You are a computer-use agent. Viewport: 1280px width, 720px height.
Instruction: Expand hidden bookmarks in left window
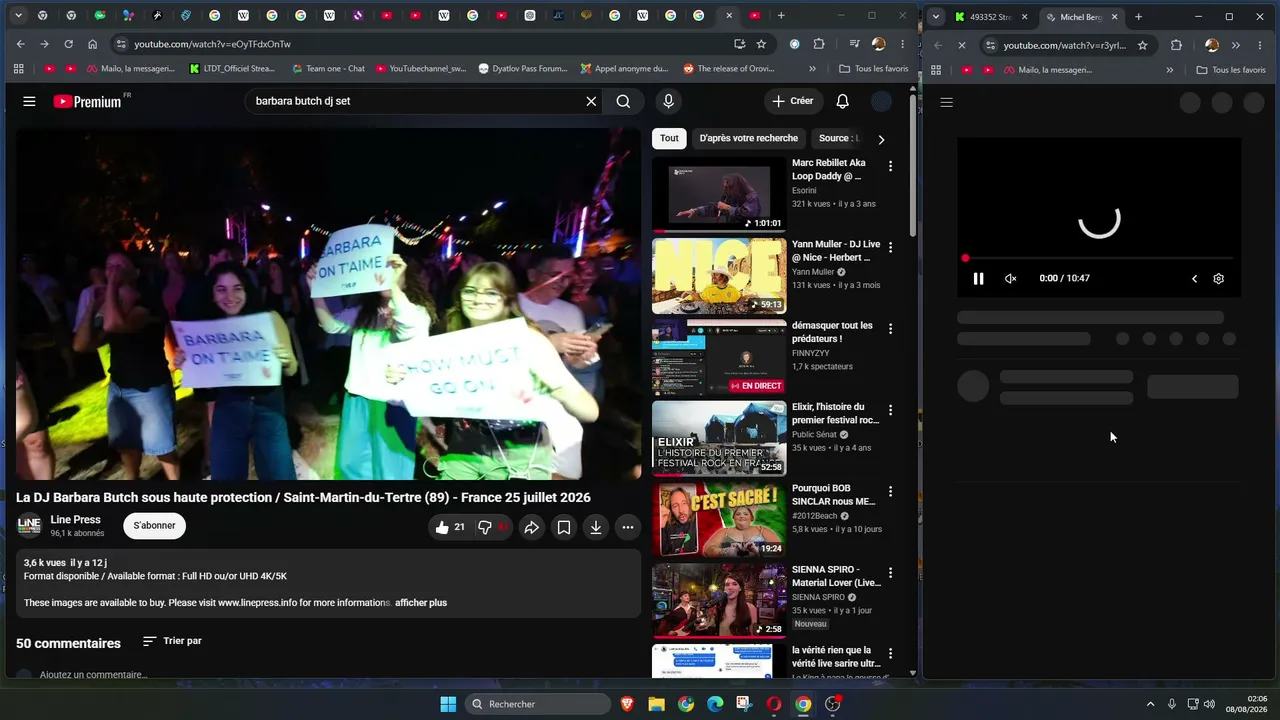pos(812,69)
